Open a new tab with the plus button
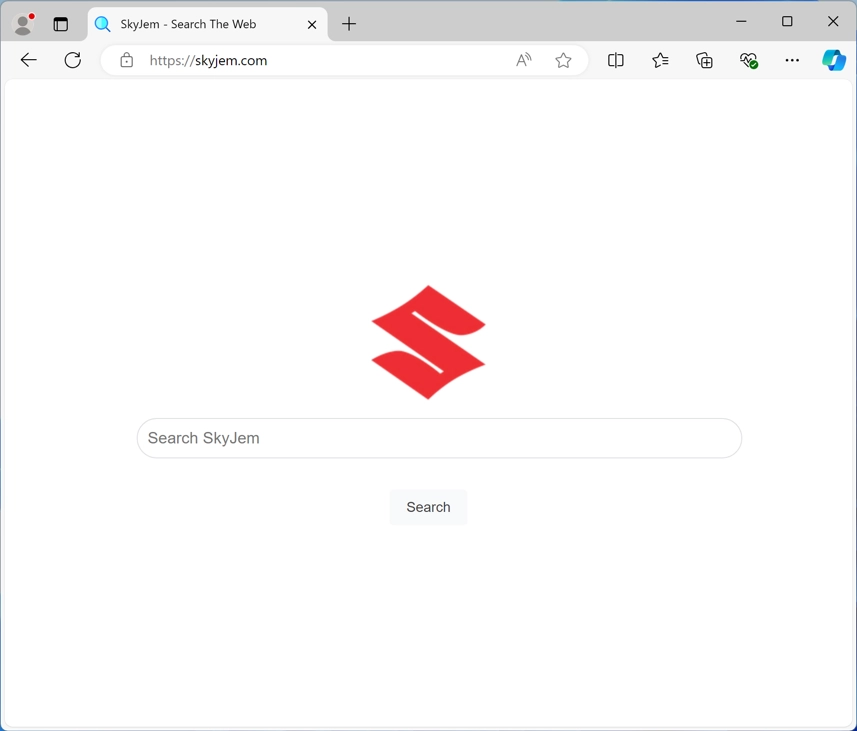 tap(348, 23)
